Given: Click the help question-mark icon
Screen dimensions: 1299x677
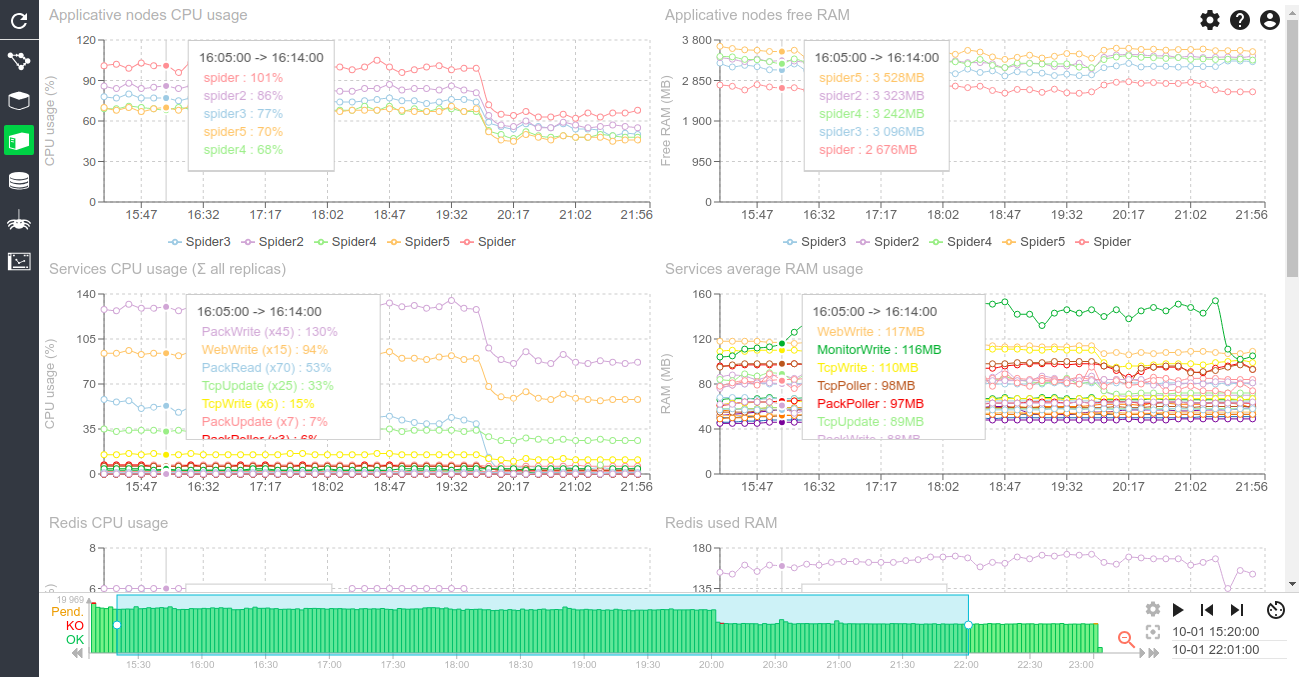Looking at the screenshot, I should coord(1240,19).
